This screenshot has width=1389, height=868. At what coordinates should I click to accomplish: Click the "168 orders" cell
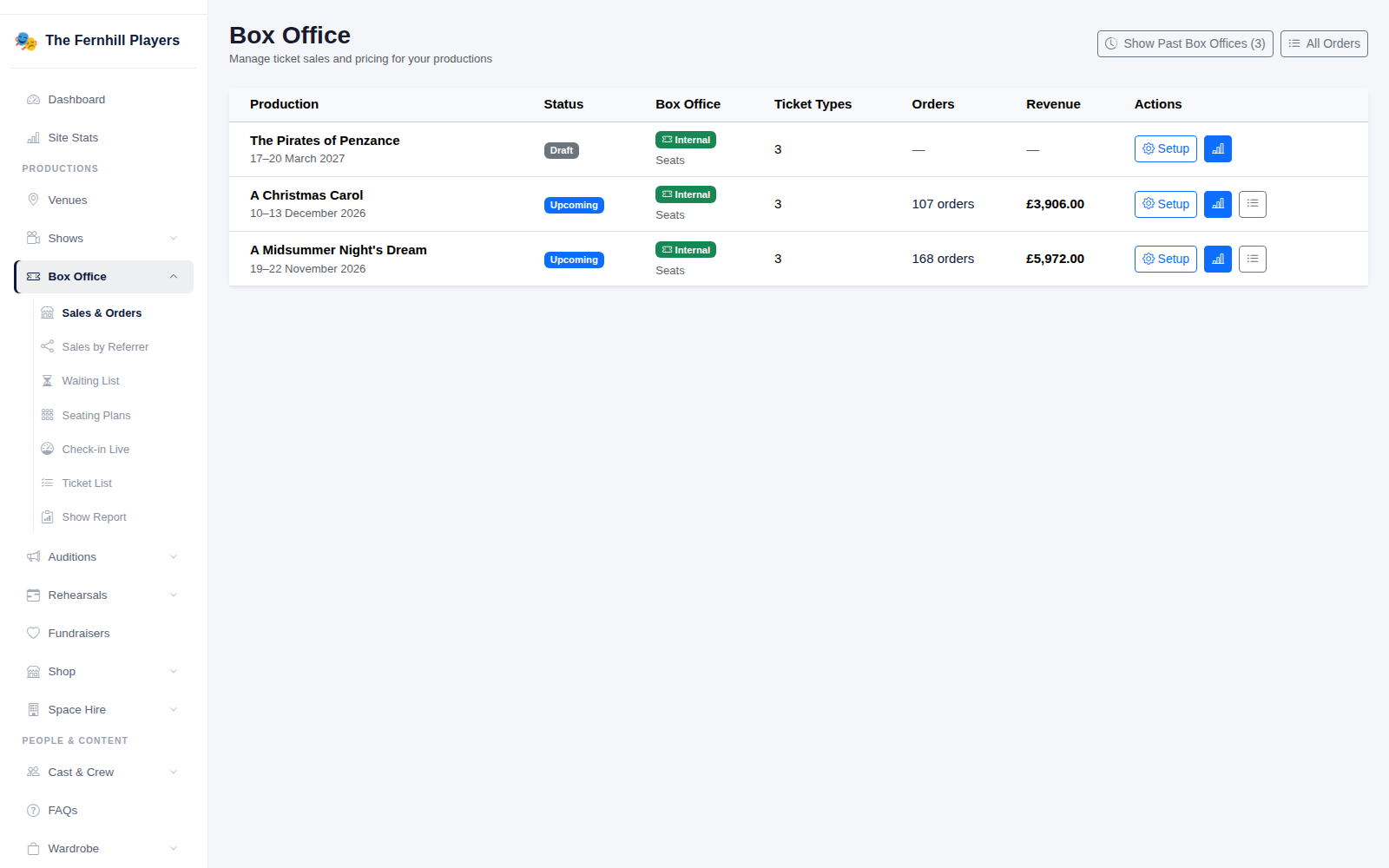[943, 259]
